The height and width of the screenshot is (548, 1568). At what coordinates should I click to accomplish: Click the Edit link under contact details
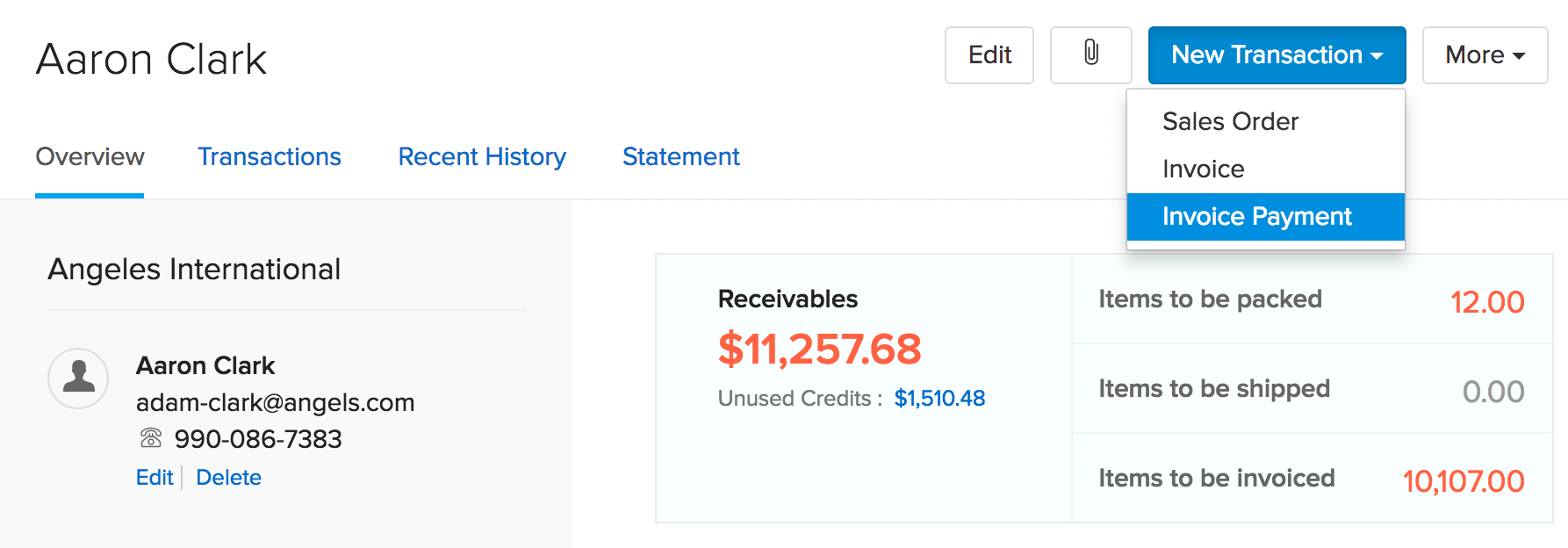click(x=155, y=477)
